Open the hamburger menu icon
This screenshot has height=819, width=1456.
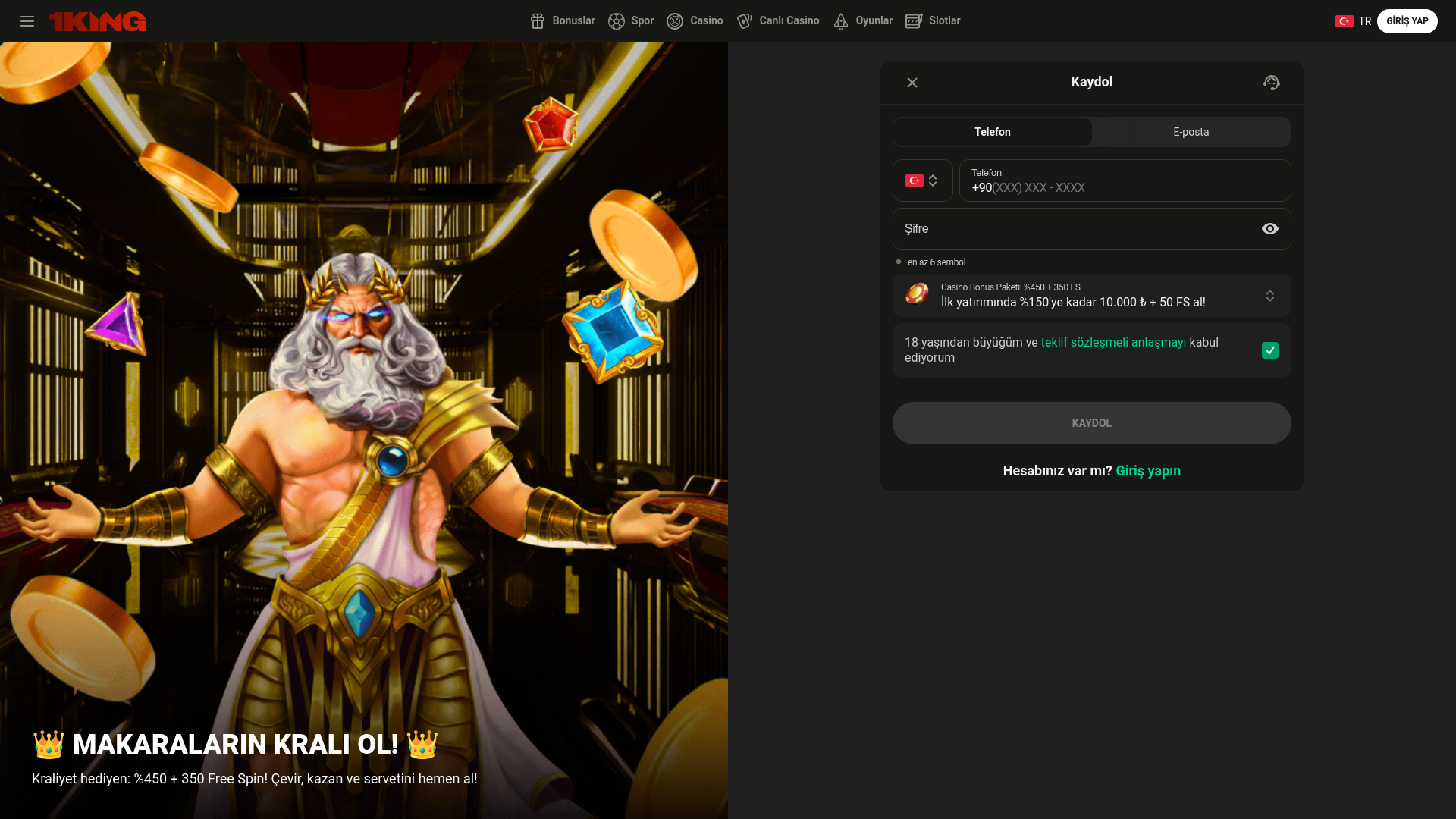(x=27, y=21)
